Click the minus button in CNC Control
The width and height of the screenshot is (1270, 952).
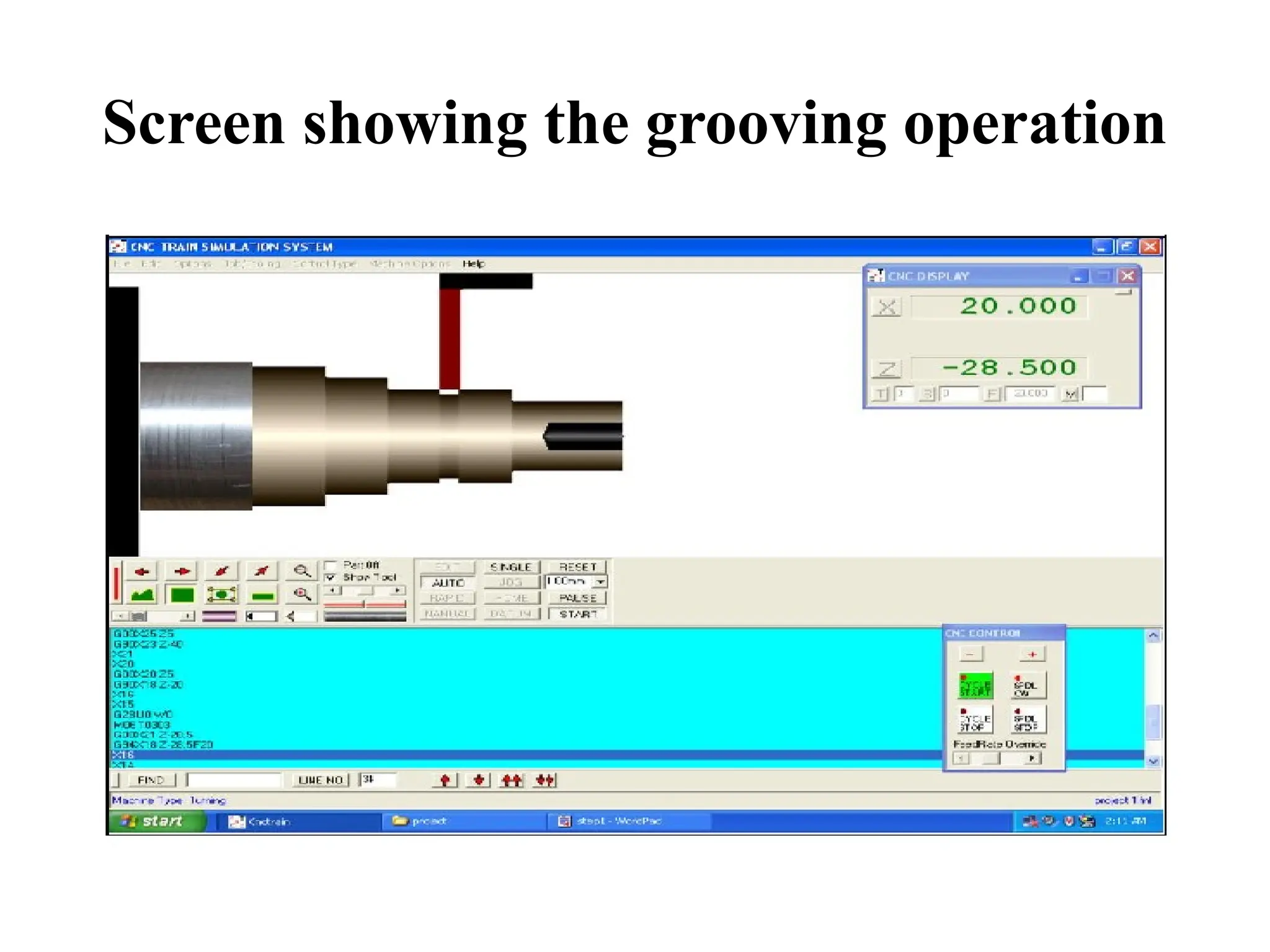(970, 654)
